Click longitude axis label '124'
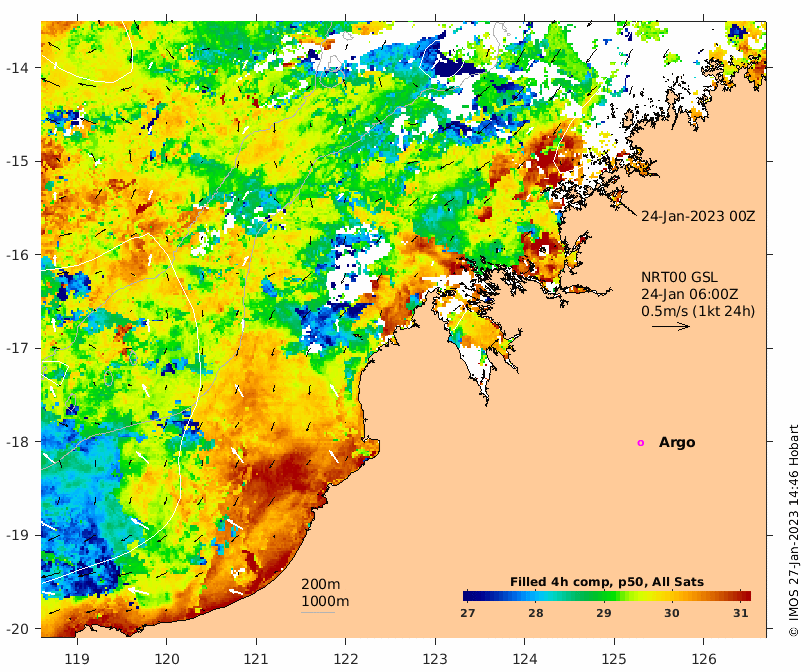 click(525, 659)
